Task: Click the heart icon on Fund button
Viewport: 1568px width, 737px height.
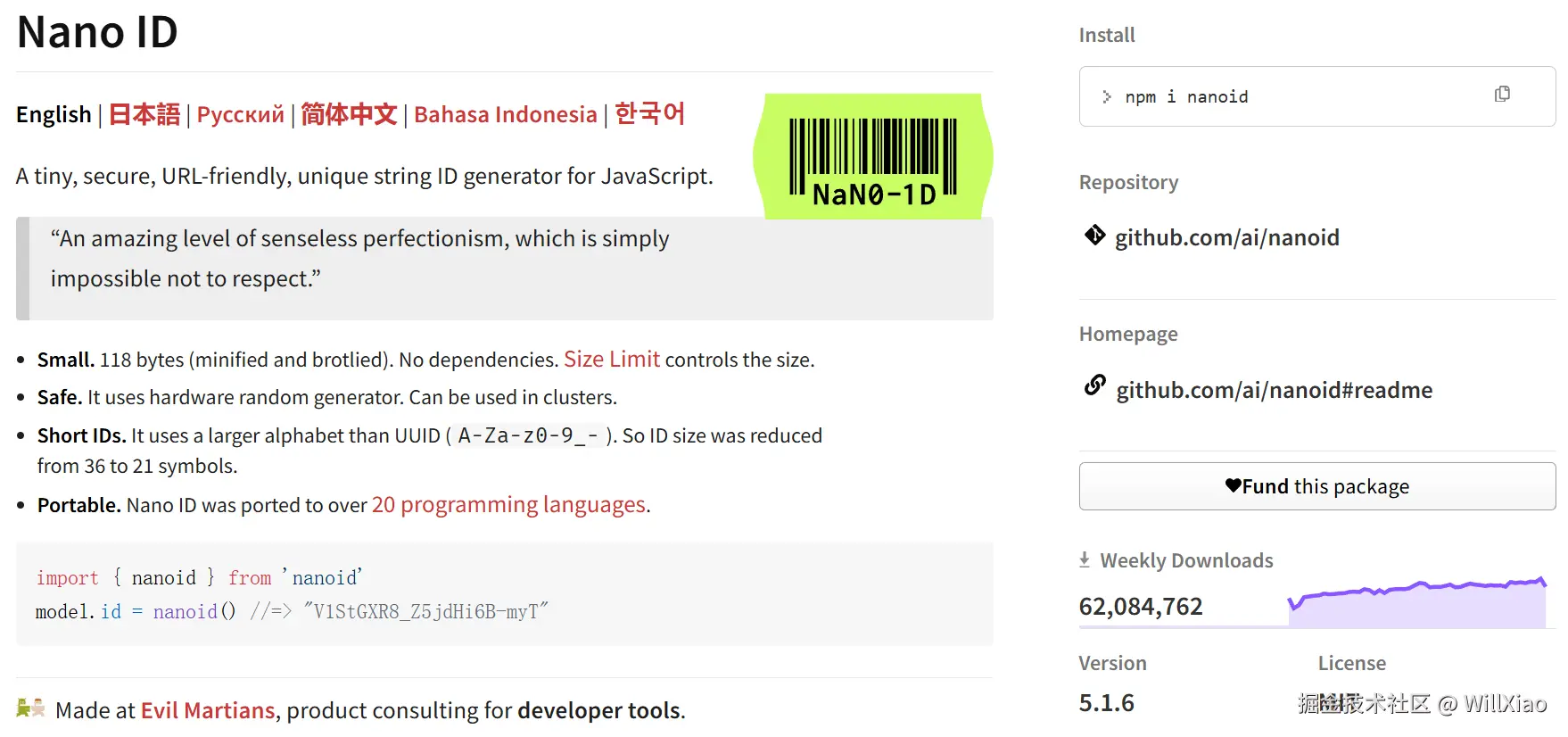Action: click(x=1233, y=485)
